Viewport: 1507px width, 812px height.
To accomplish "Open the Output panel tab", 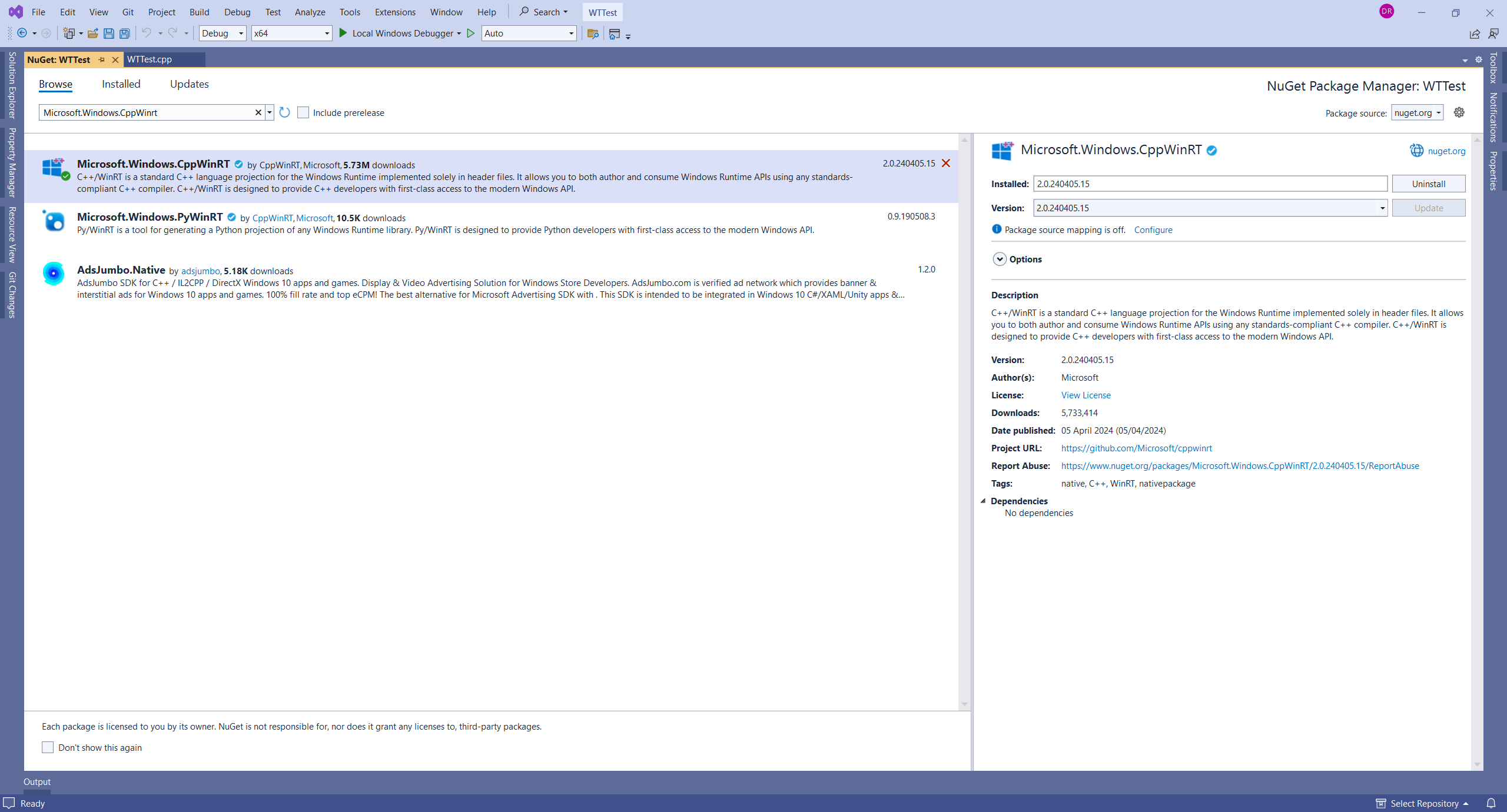I will (37, 781).
